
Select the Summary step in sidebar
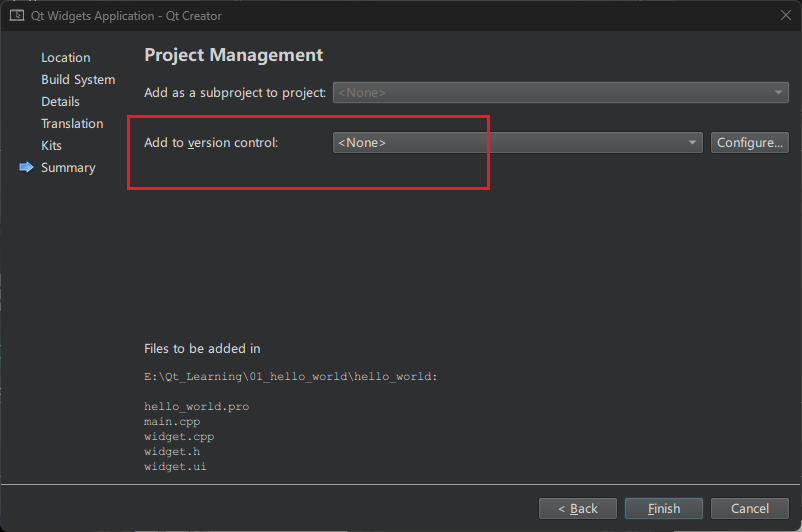(68, 168)
